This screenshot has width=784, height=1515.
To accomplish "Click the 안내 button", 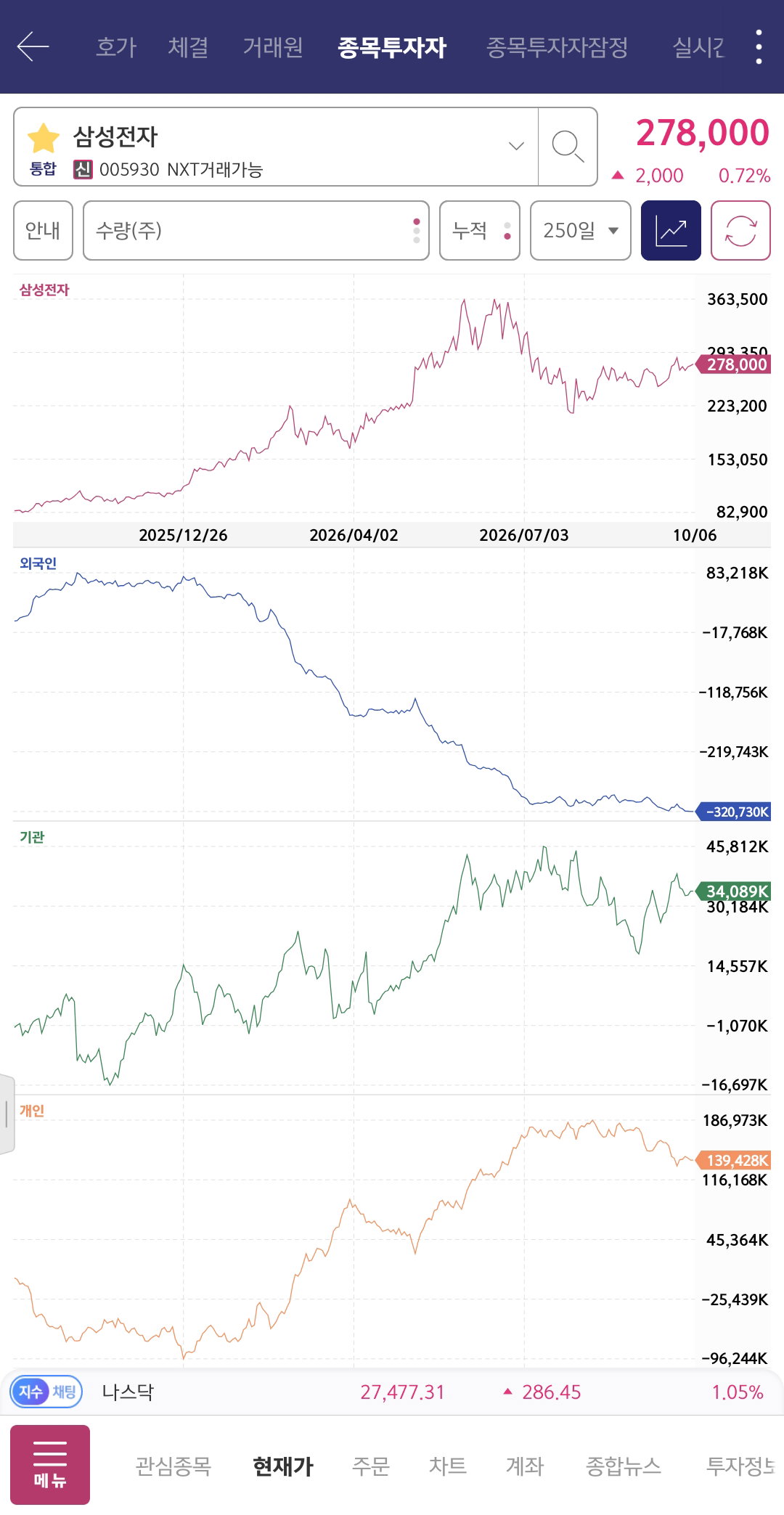I will click(43, 231).
